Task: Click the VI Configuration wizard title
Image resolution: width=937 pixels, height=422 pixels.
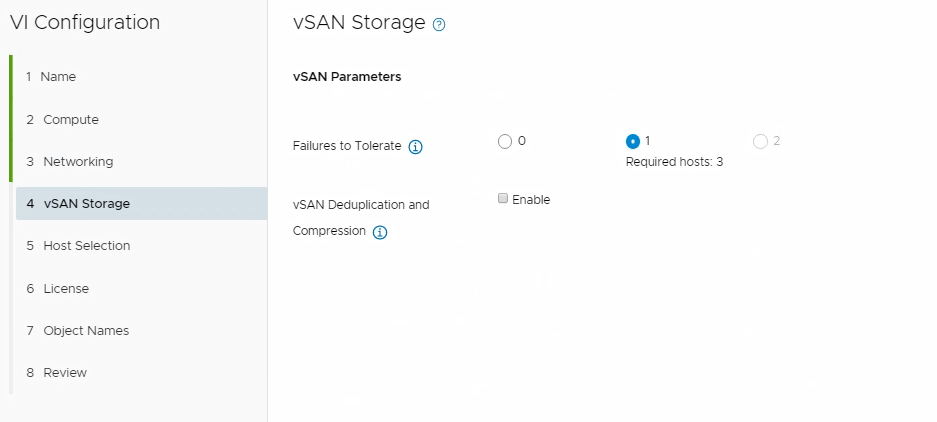Action: (x=85, y=23)
